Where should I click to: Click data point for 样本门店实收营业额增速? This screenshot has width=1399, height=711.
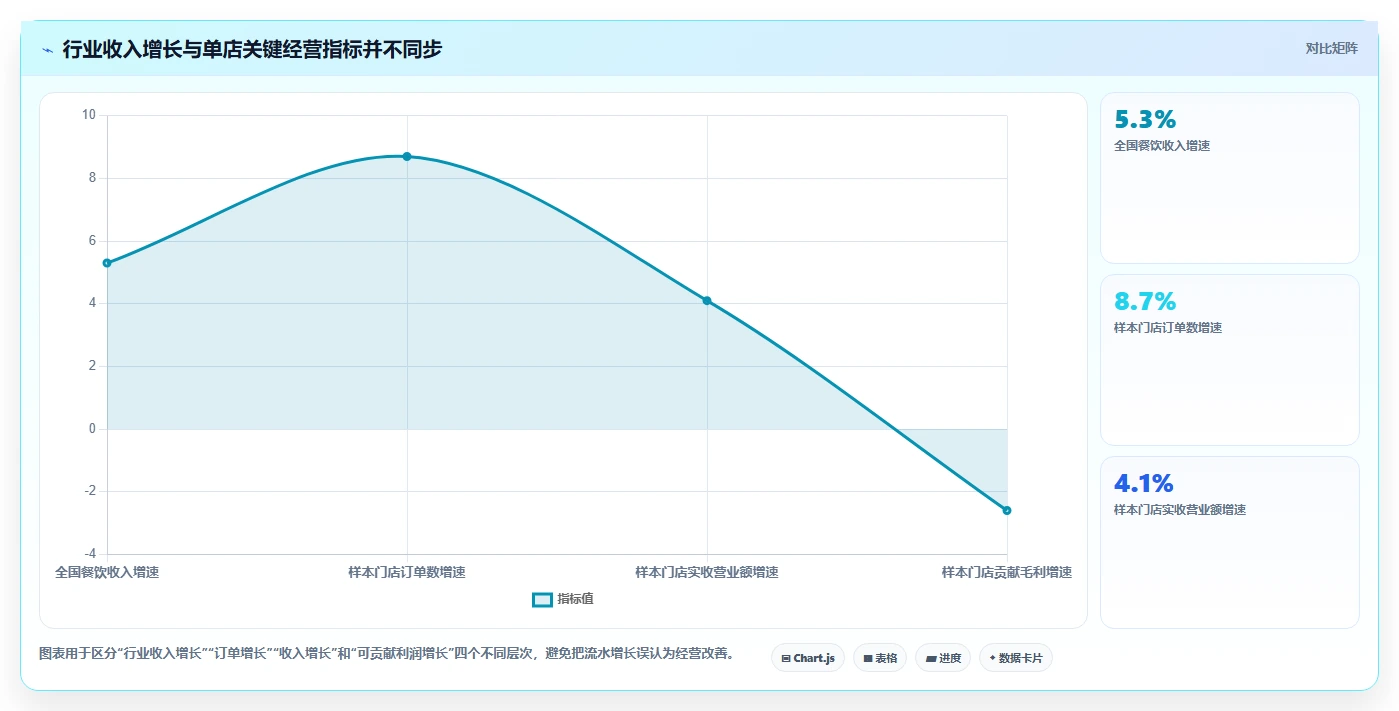(x=707, y=301)
